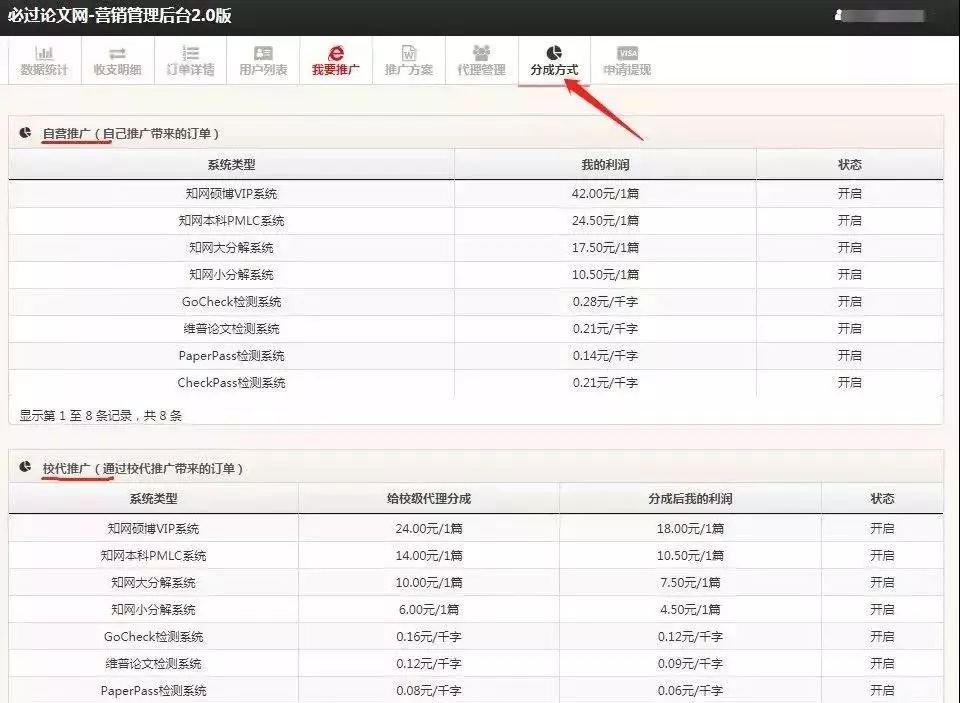Click the 系统类型 column header

[x=231, y=164]
